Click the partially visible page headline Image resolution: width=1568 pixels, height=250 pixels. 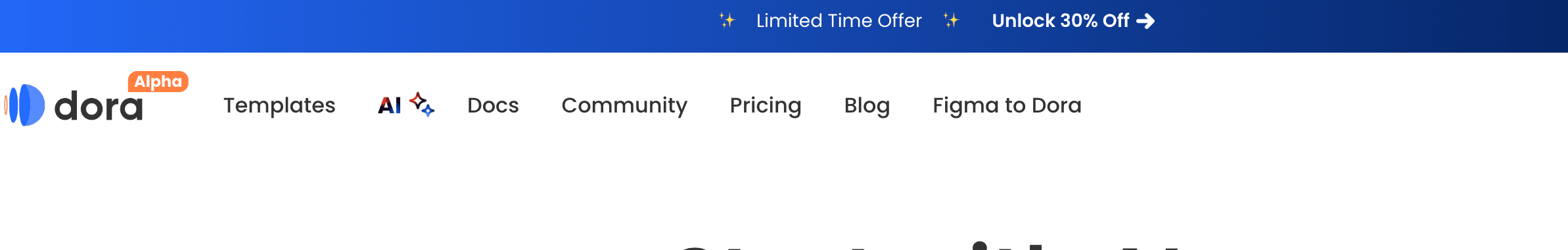click(927, 246)
